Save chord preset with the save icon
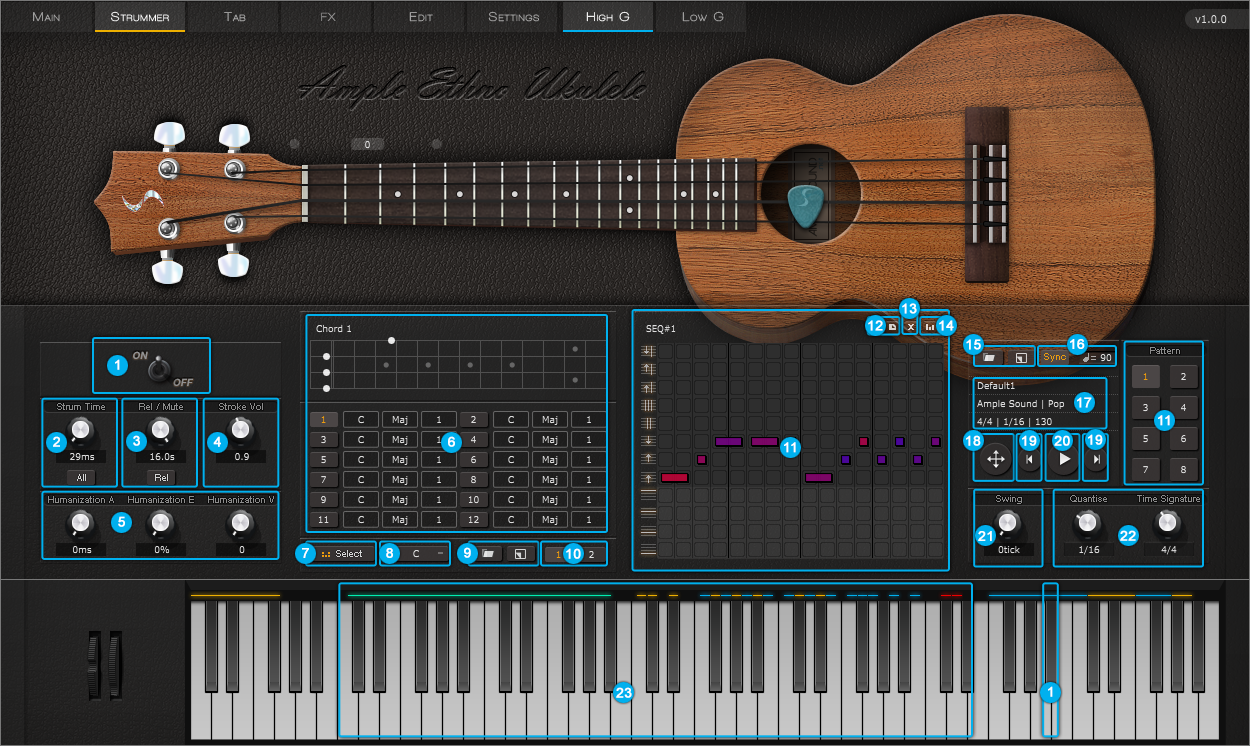The width and height of the screenshot is (1250, 746). (x=520, y=553)
